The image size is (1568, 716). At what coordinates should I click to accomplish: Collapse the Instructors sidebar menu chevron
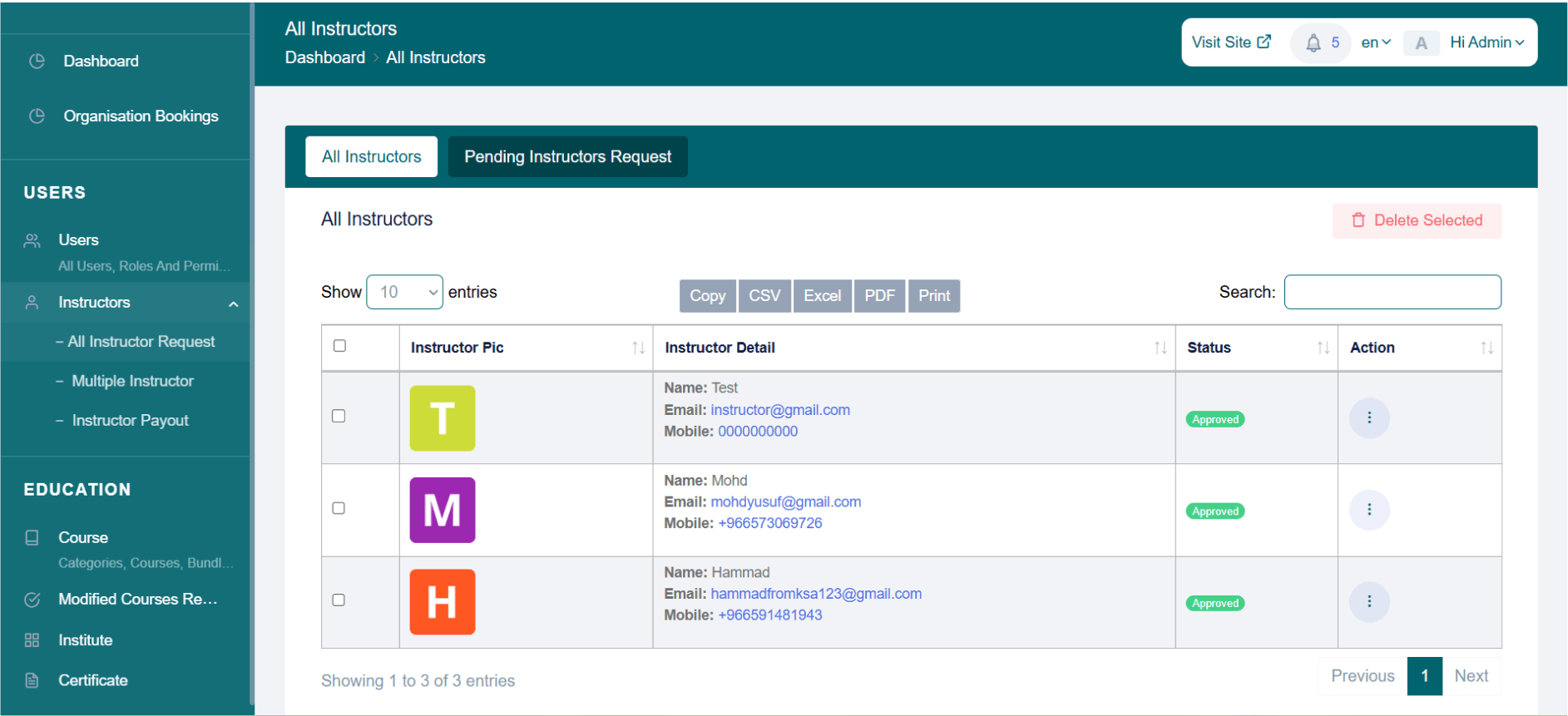pos(234,304)
